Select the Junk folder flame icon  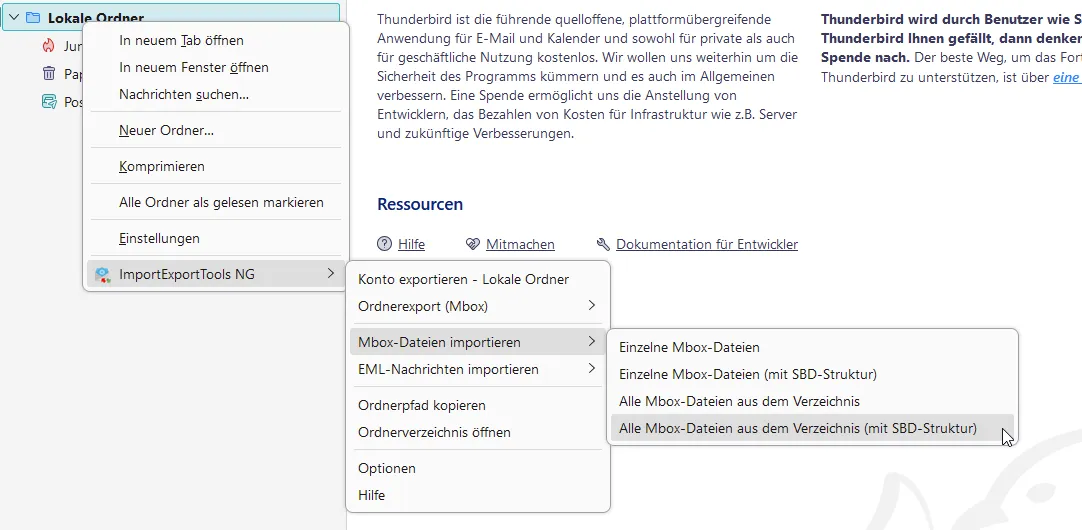[x=48, y=46]
